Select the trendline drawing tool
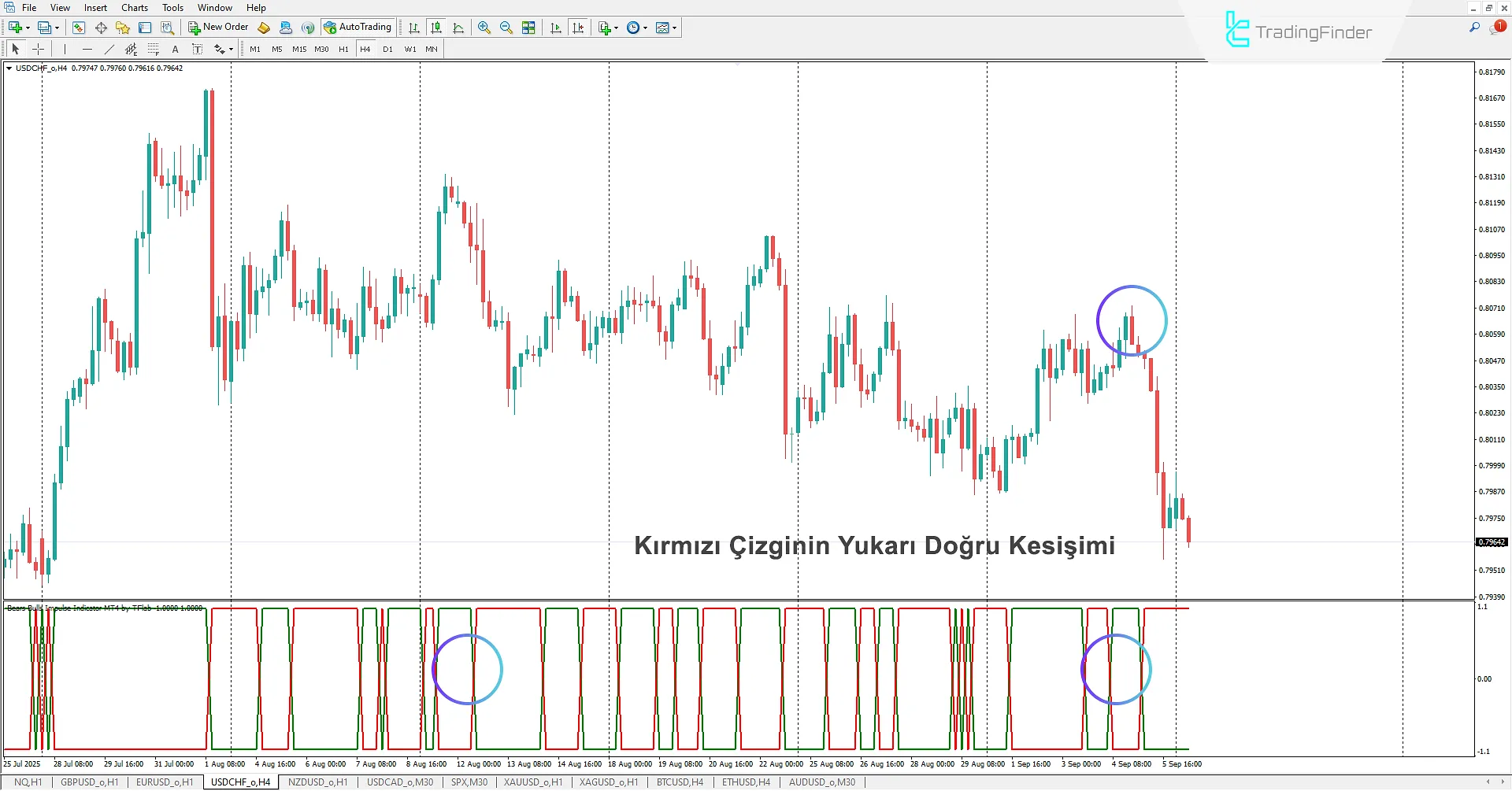 click(x=109, y=49)
